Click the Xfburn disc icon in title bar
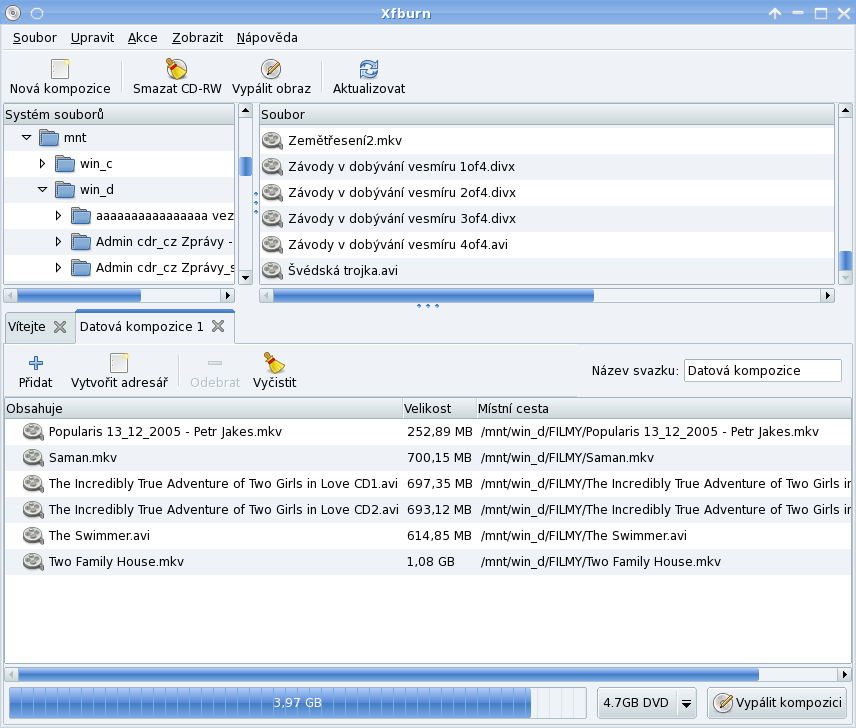Image resolution: width=856 pixels, height=728 pixels. [13, 13]
